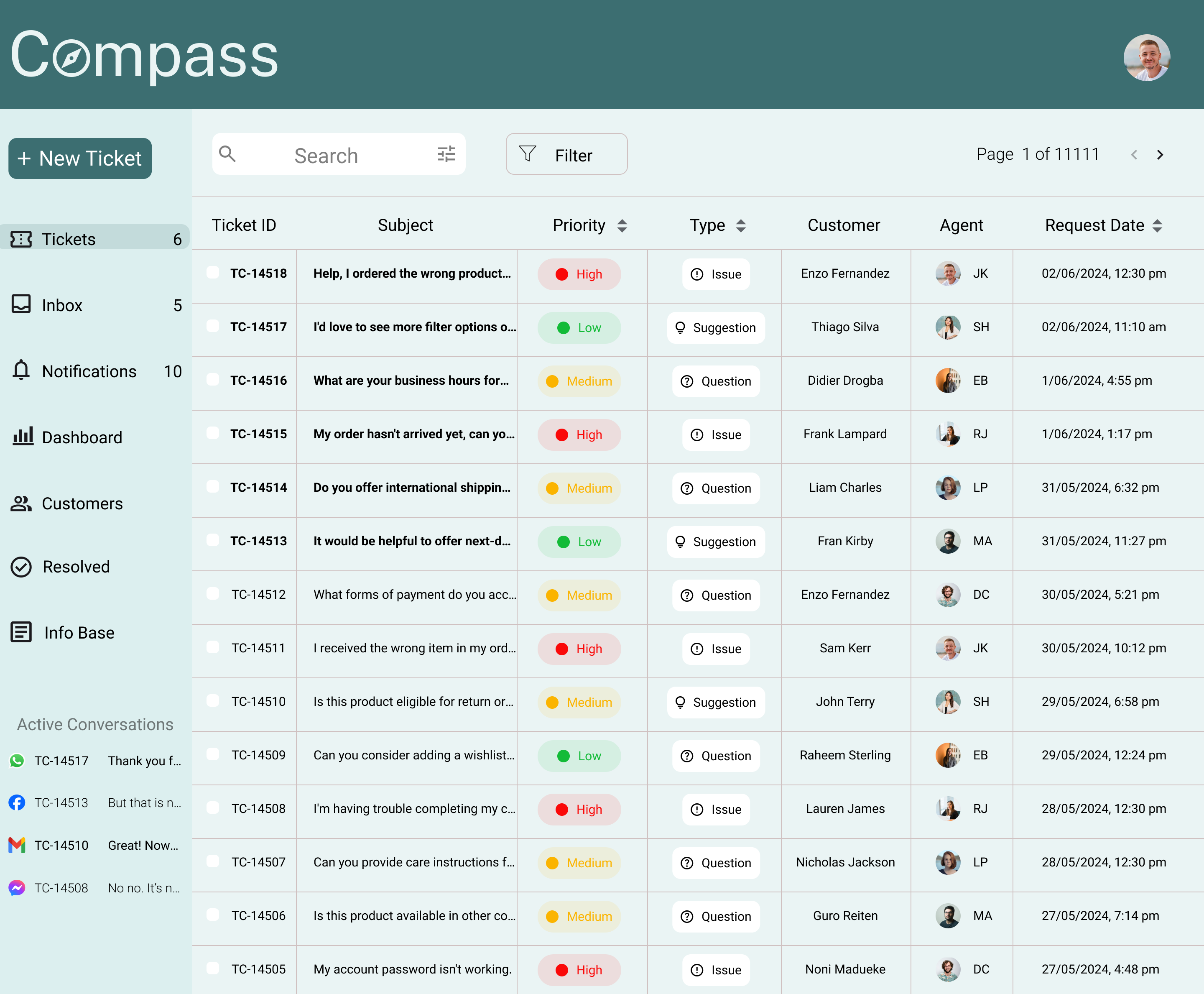The height and width of the screenshot is (994, 1204).
Task: Create a New Ticket
Action: (79, 158)
